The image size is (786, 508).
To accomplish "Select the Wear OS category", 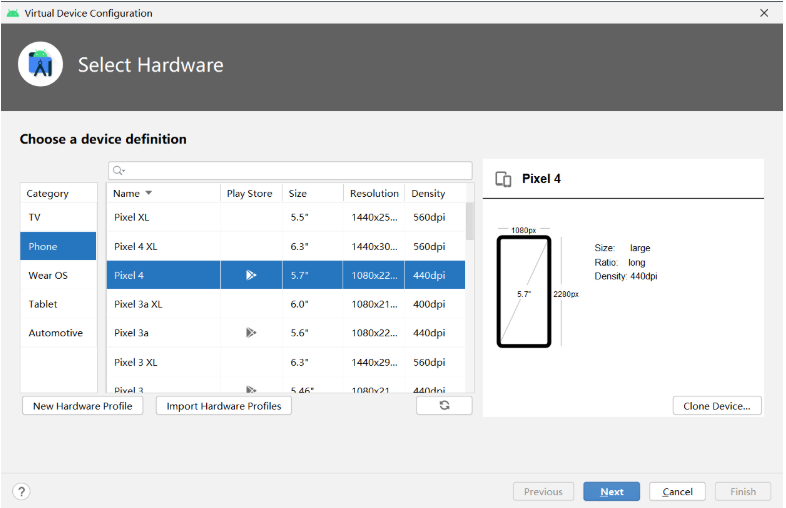I will (x=58, y=275).
